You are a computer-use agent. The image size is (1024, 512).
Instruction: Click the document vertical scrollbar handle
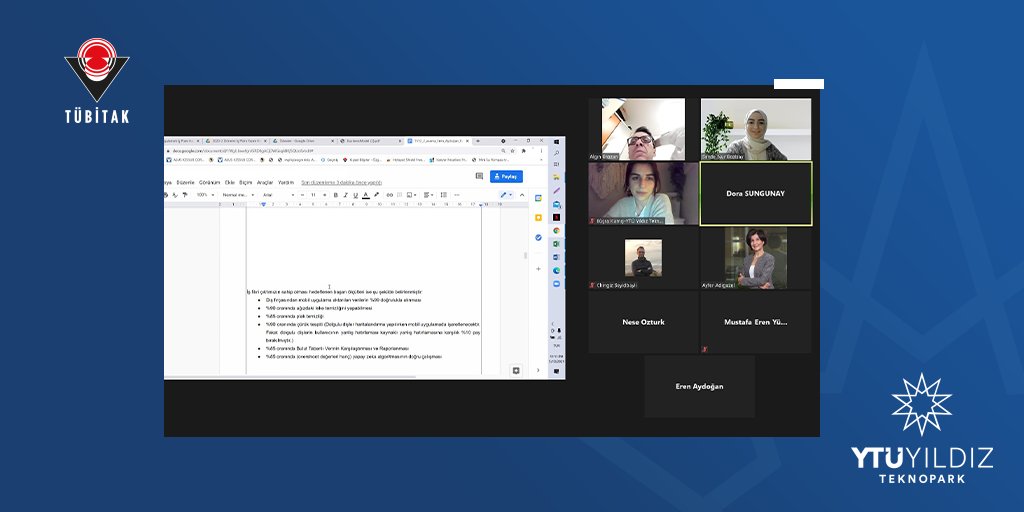coord(525,255)
